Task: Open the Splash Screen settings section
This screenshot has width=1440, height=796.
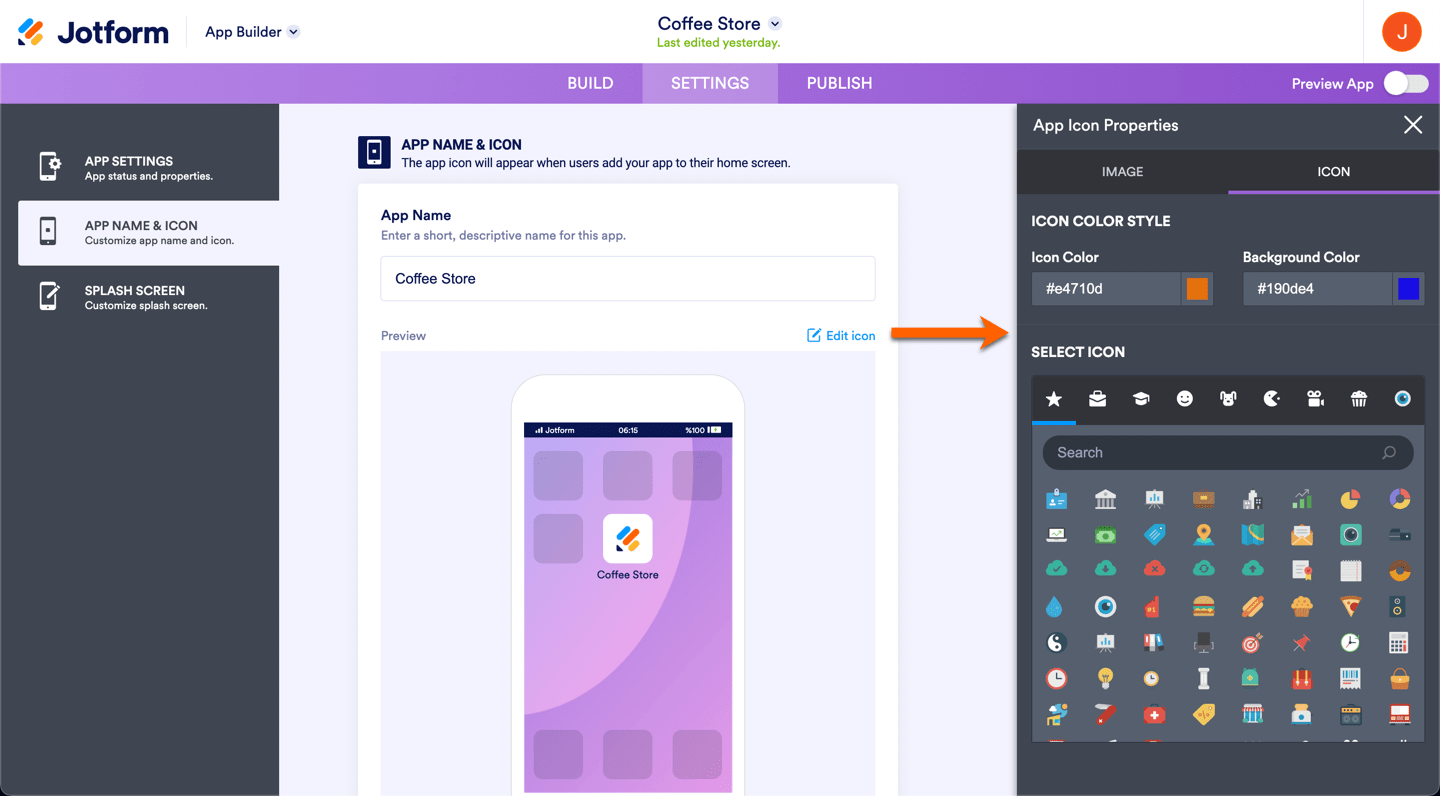Action: [x=148, y=297]
